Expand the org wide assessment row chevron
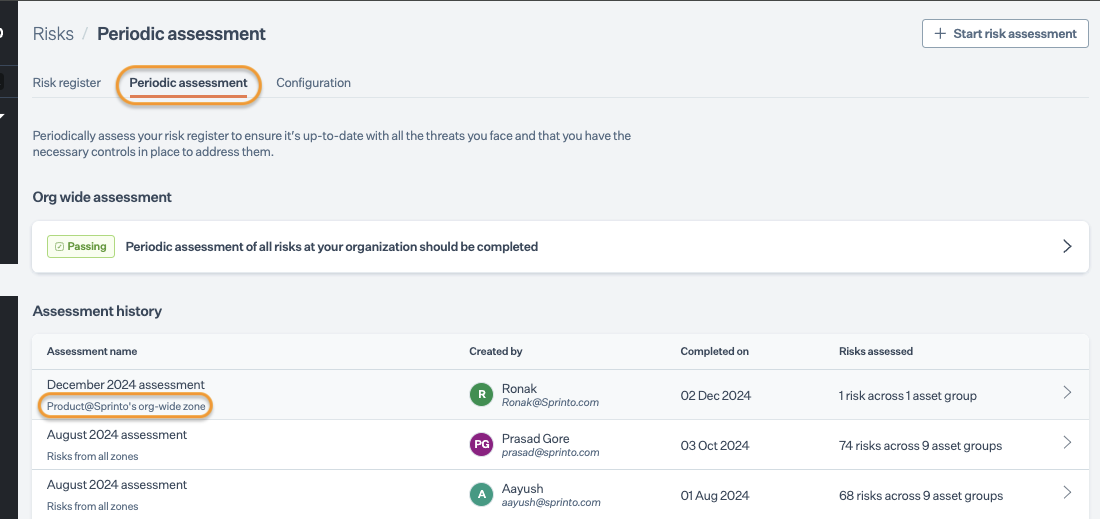The height and width of the screenshot is (519, 1100). [1067, 246]
